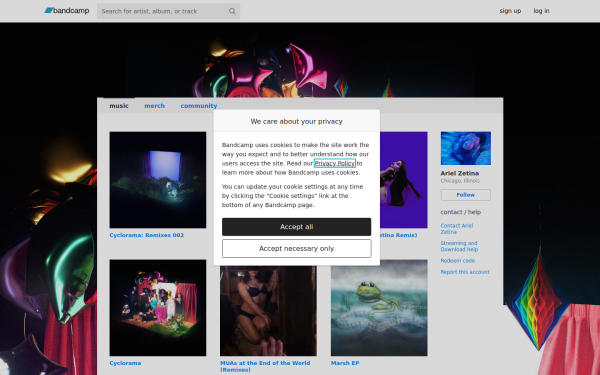
Task: Open the Marsh EP title link
Action: (345, 363)
